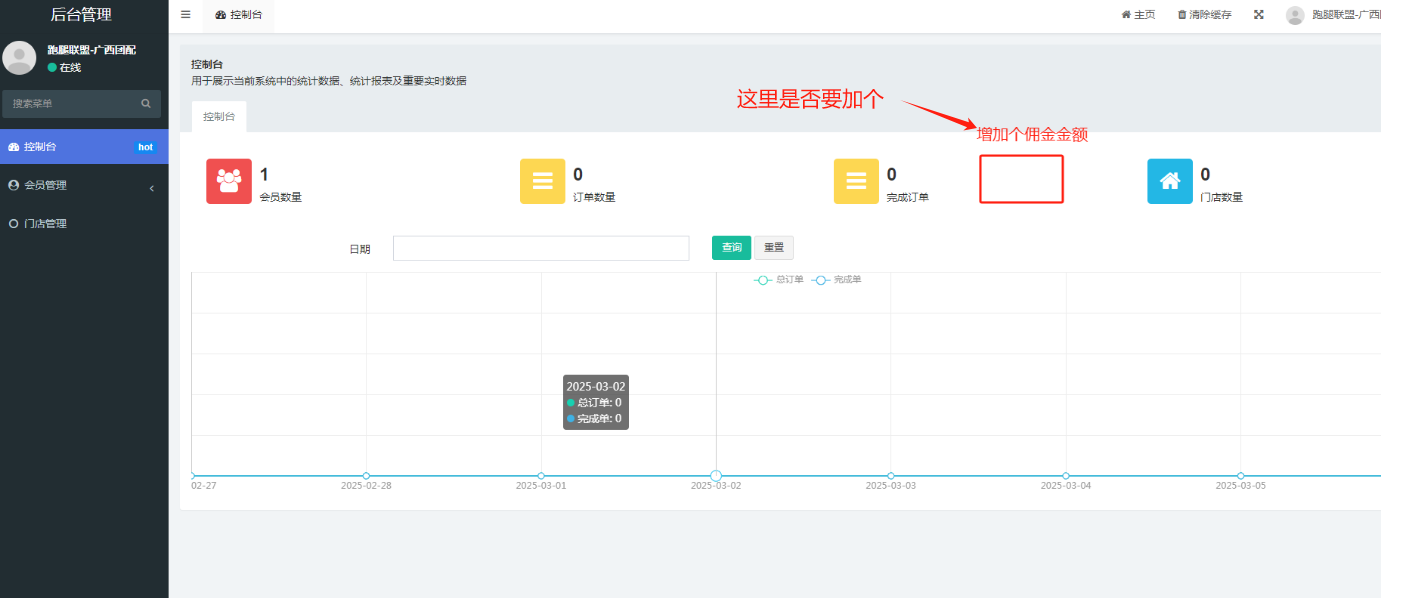This screenshot has height=598, width=1421.
Task: Click the green 查询 button
Action: click(731, 248)
